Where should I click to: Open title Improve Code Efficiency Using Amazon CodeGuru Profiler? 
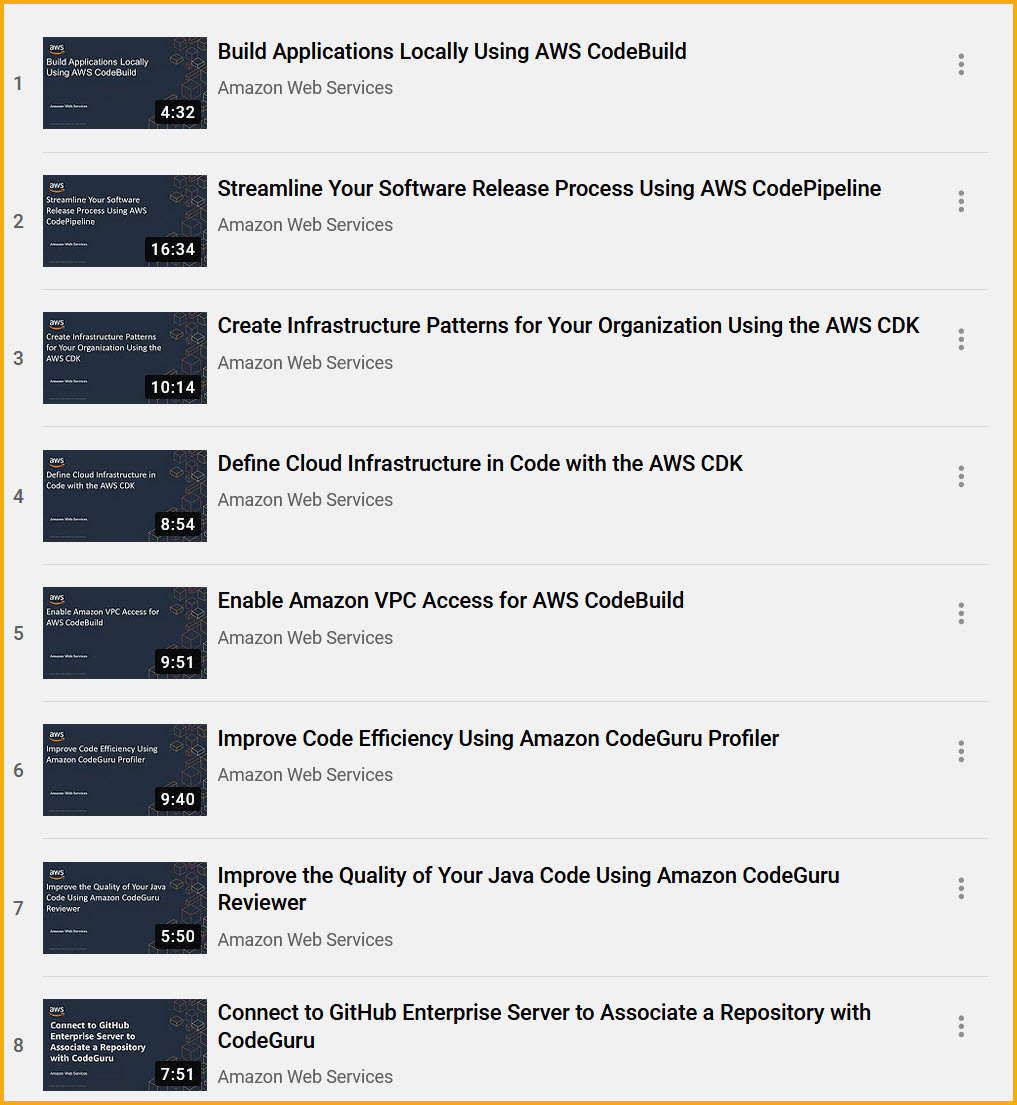[x=498, y=739]
